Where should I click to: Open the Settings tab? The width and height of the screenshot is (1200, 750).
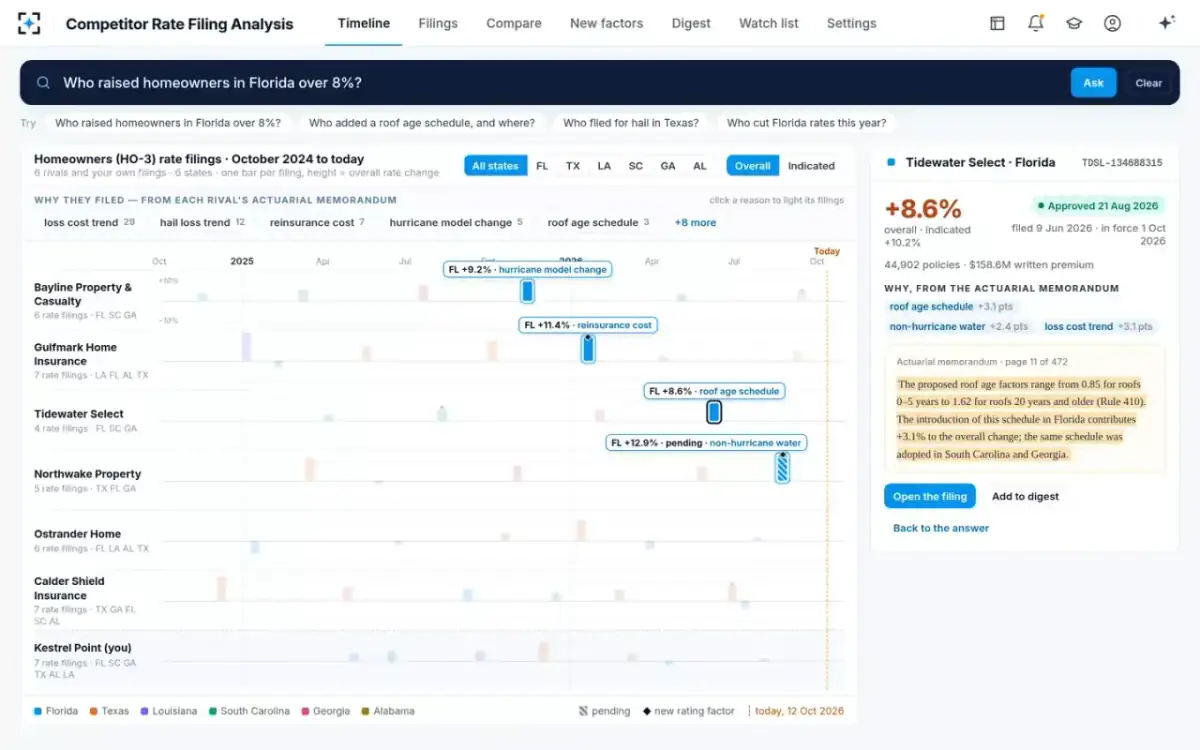point(852,23)
